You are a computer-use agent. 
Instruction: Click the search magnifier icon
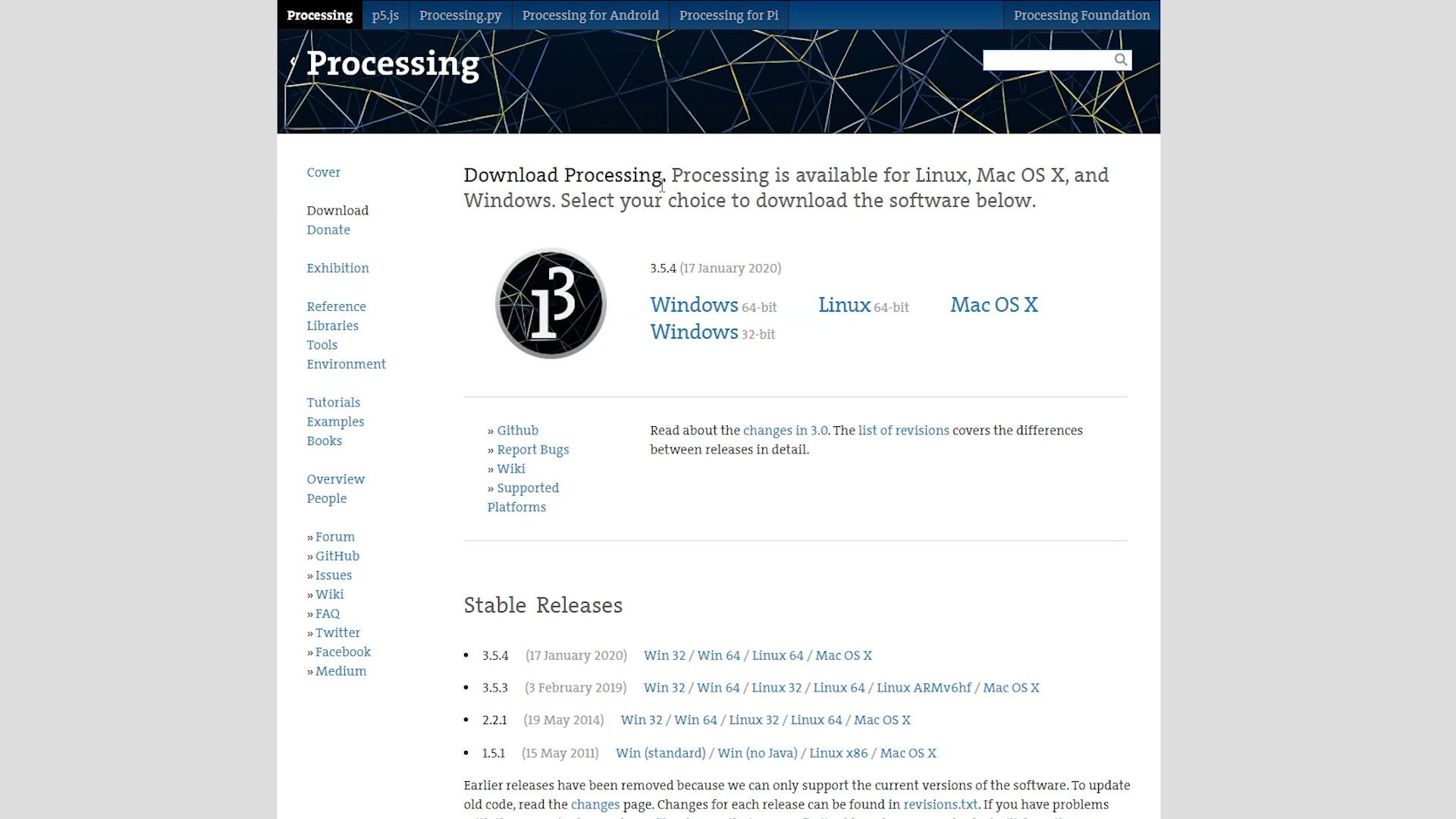pos(1120,60)
